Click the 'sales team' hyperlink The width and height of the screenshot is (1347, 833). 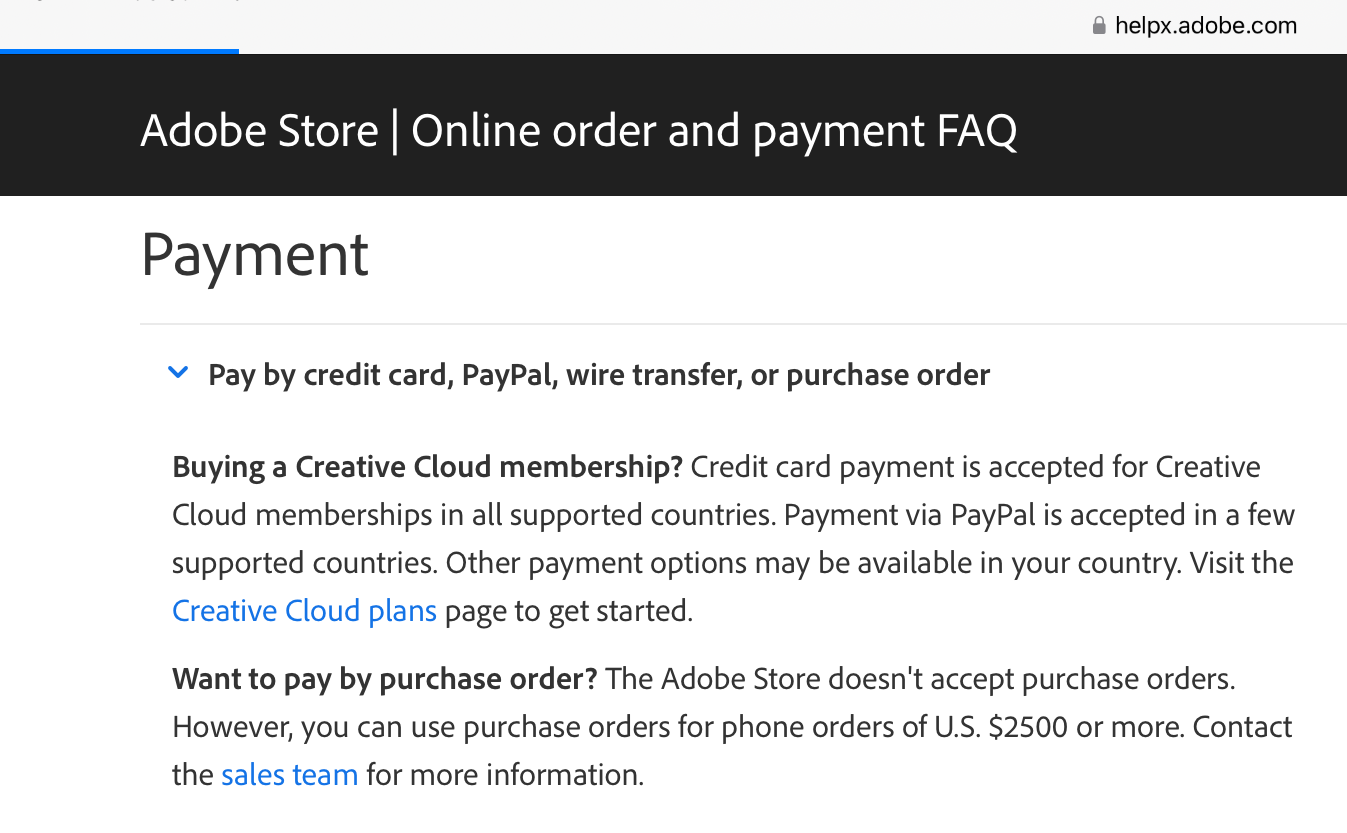(x=289, y=774)
